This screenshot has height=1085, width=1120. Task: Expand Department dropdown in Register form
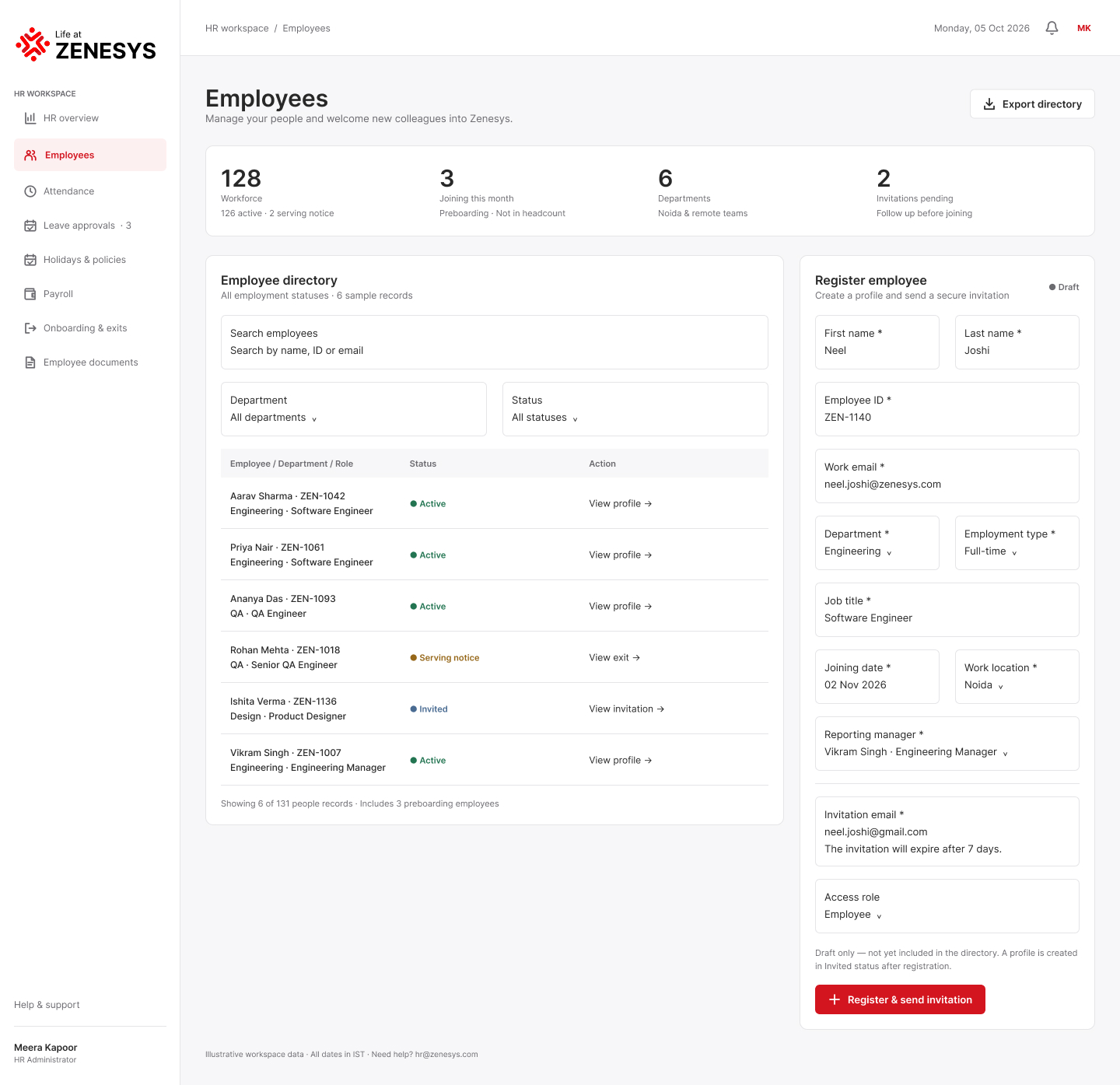[x=877, y=543]
